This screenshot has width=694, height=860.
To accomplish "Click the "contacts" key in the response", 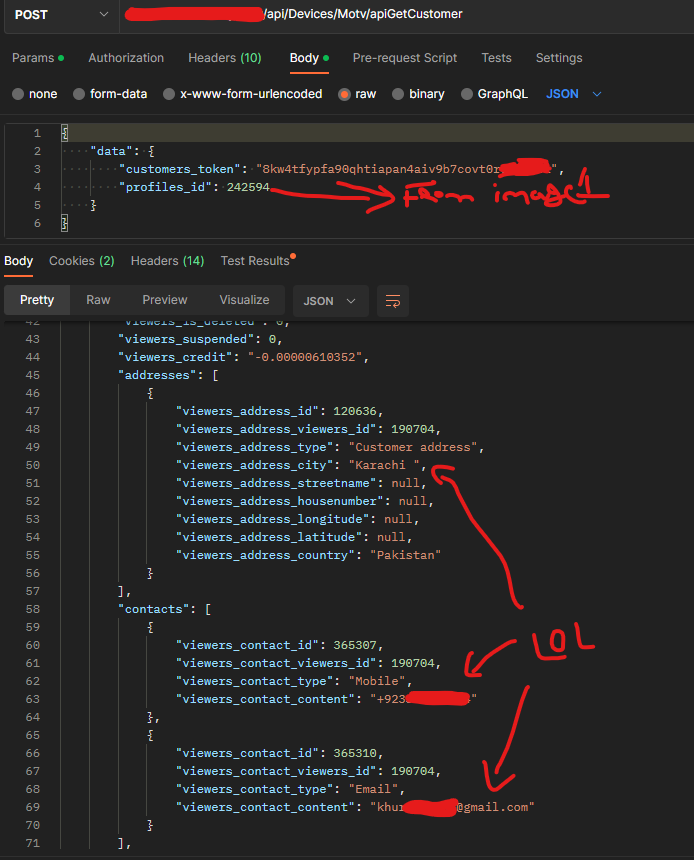I will (x=154, y=609).
